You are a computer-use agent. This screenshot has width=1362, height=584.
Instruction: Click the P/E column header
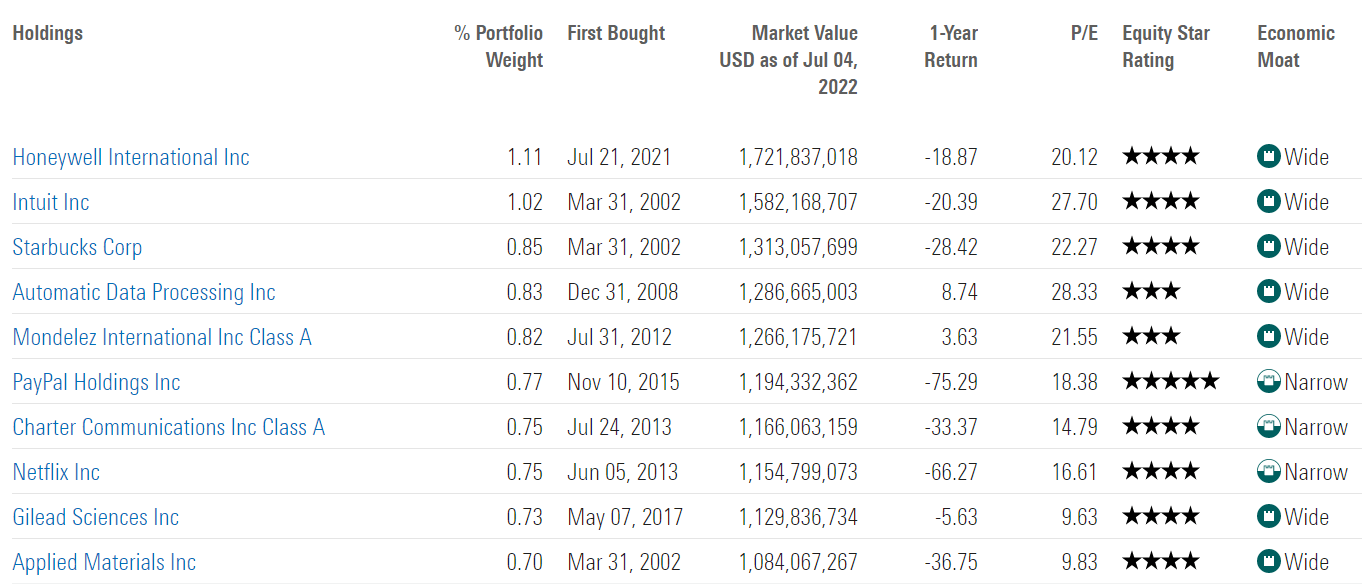pyautogui.click(x=1084, y=33)
